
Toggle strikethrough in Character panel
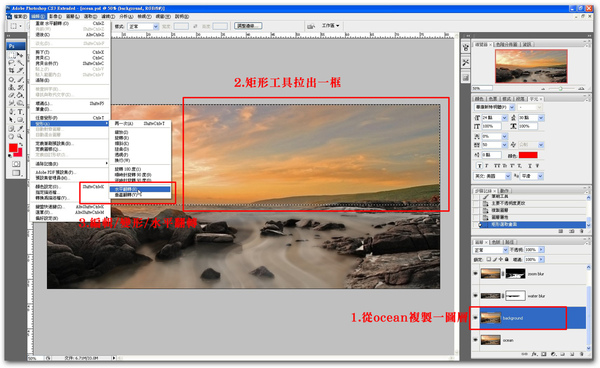pyautogui.click(x=538, y=166)
